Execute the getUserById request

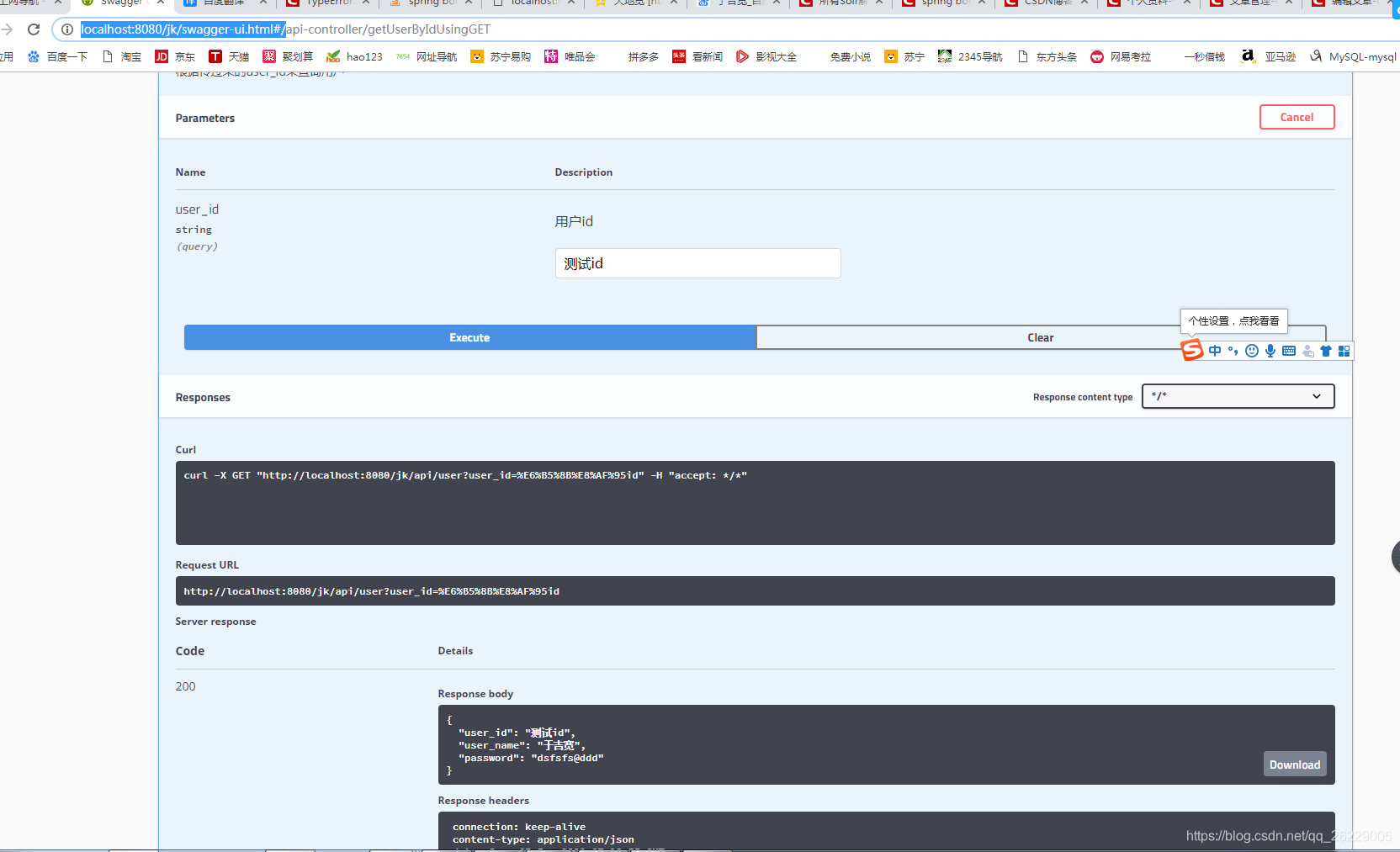point(469,336)
